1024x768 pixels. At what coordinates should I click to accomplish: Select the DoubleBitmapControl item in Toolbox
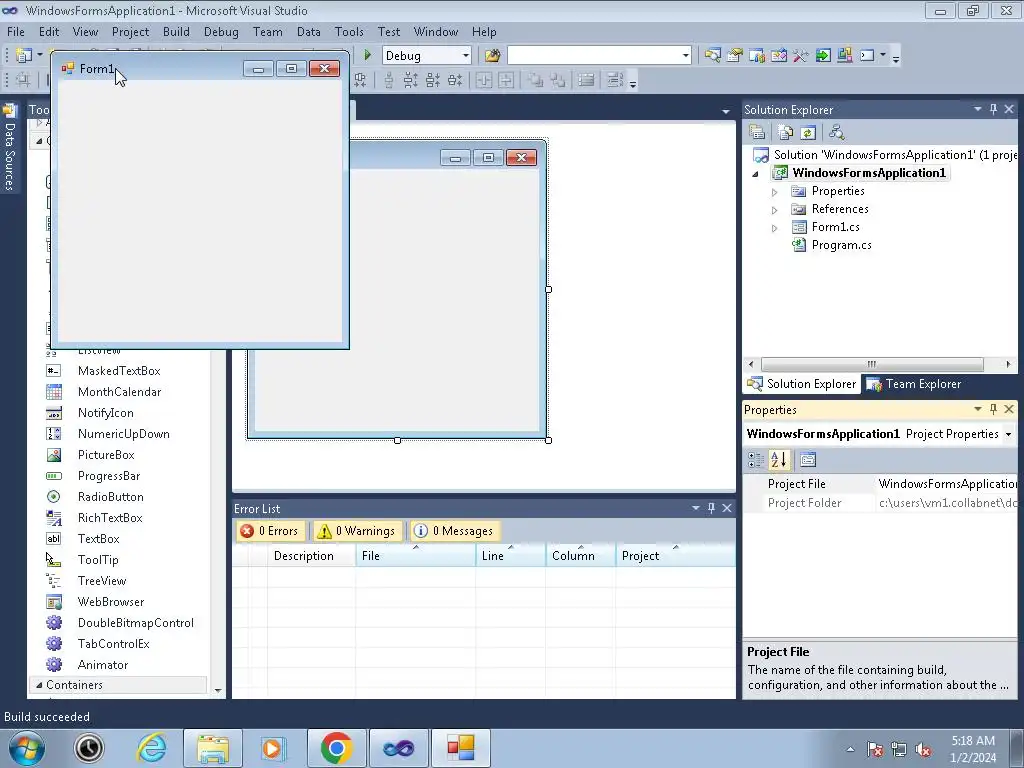135,622
